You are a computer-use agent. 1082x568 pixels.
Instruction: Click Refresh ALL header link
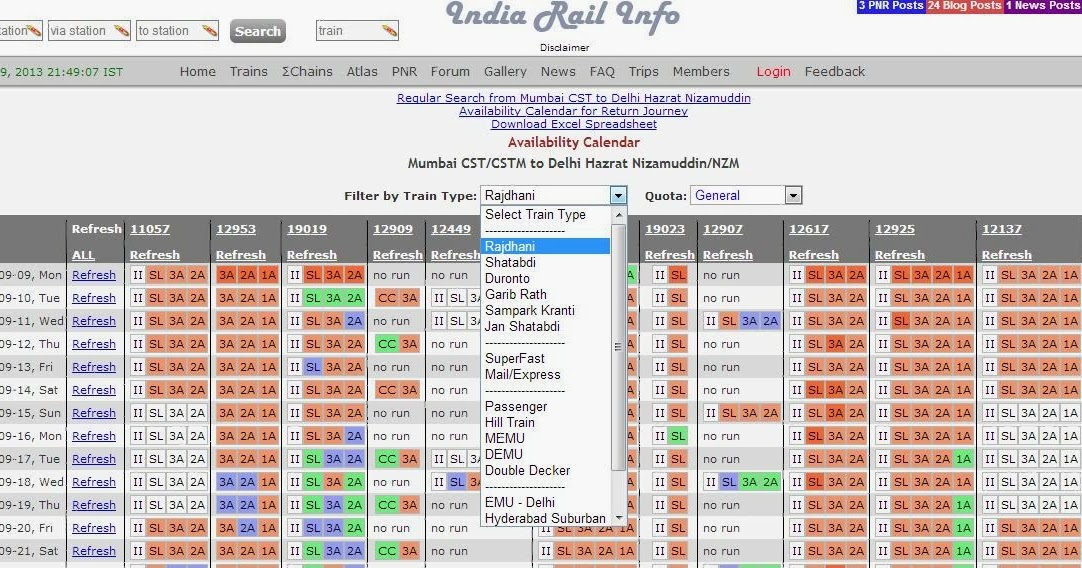coord(83,255)
